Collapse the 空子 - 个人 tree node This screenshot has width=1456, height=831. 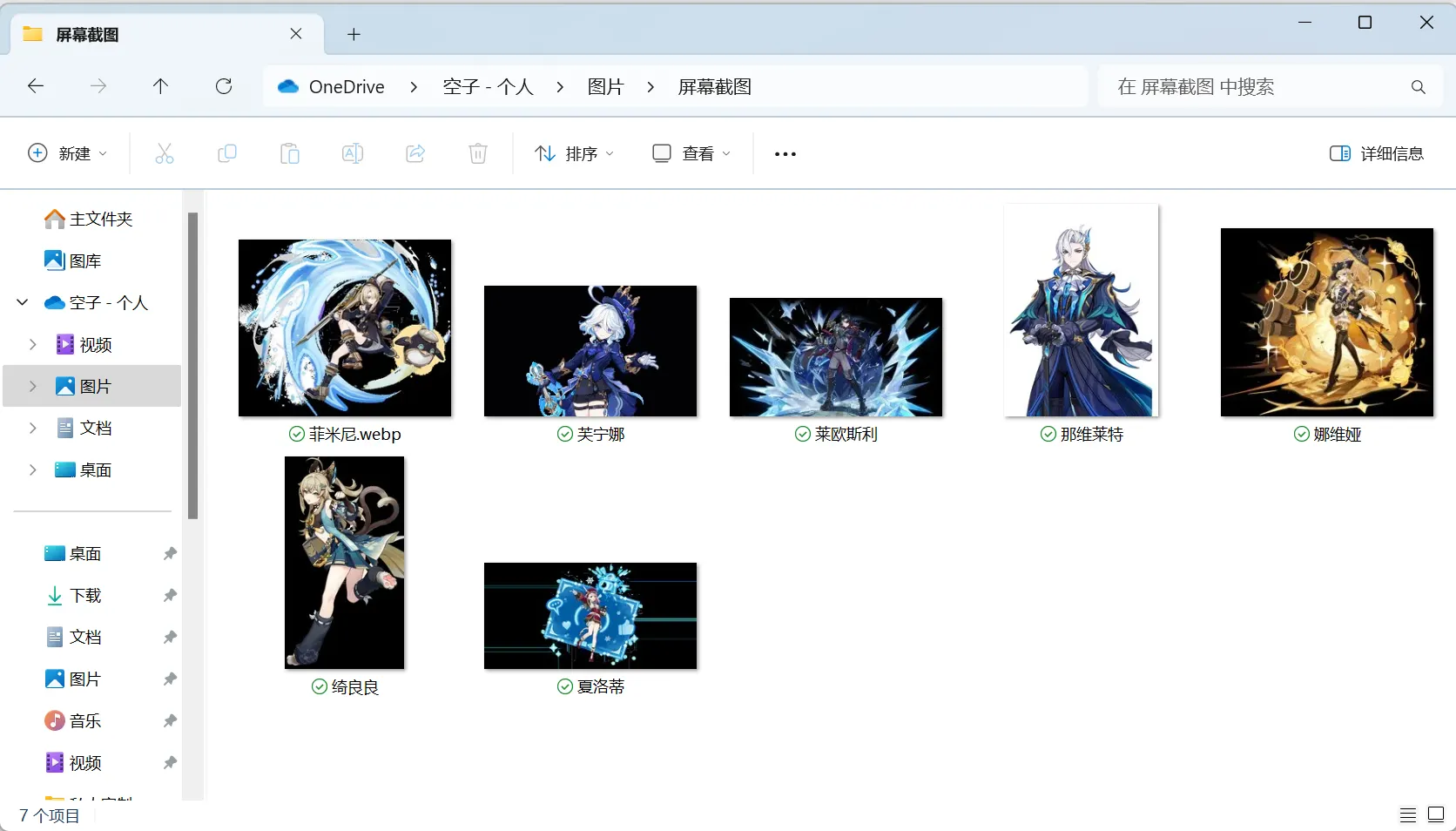coord(23,302)
